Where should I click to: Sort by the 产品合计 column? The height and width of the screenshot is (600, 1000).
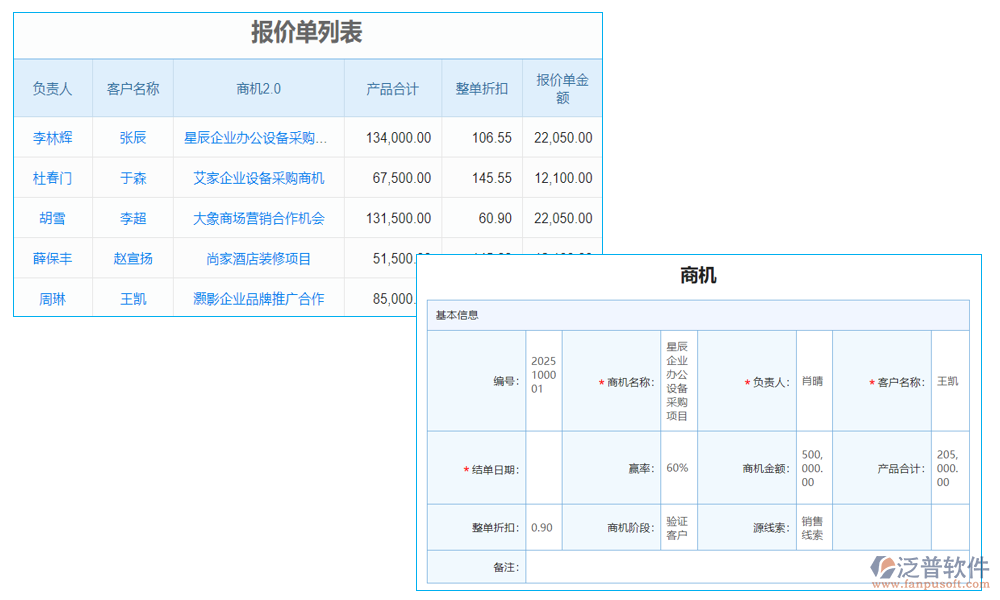tap(392, 88)
